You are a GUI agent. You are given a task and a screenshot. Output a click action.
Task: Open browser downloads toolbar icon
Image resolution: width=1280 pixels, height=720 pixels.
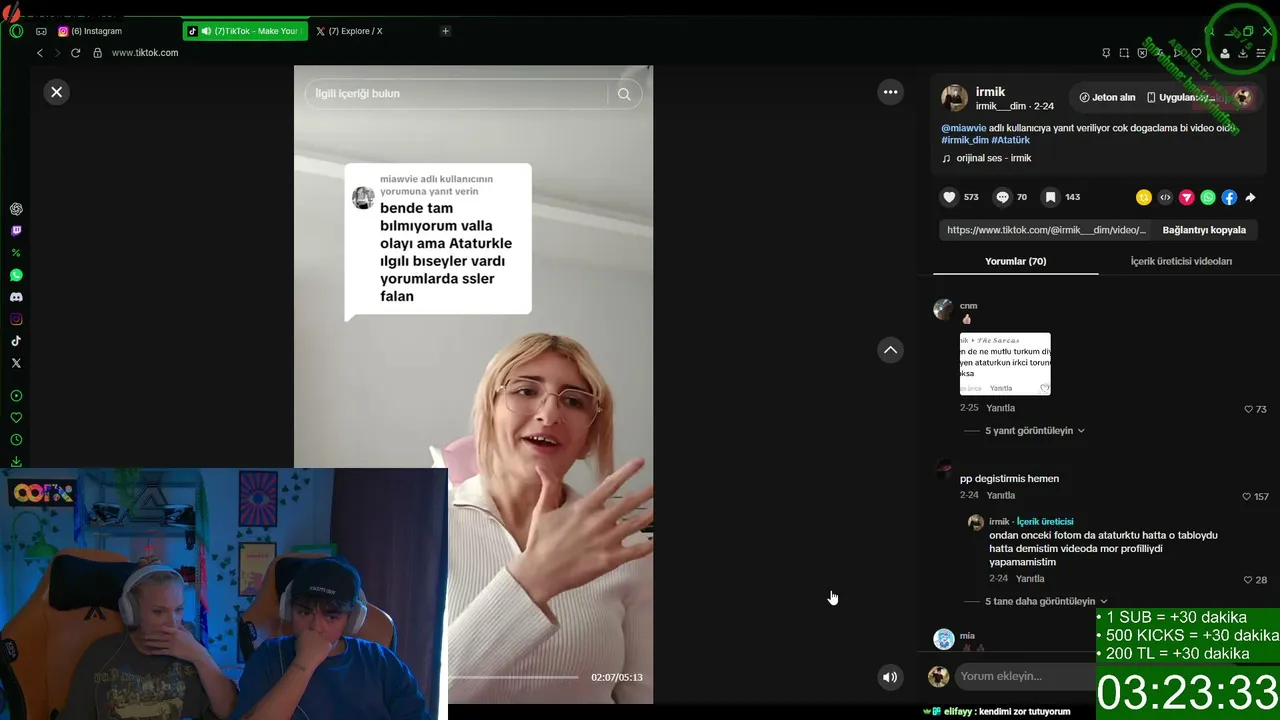tap(1243, 53)
